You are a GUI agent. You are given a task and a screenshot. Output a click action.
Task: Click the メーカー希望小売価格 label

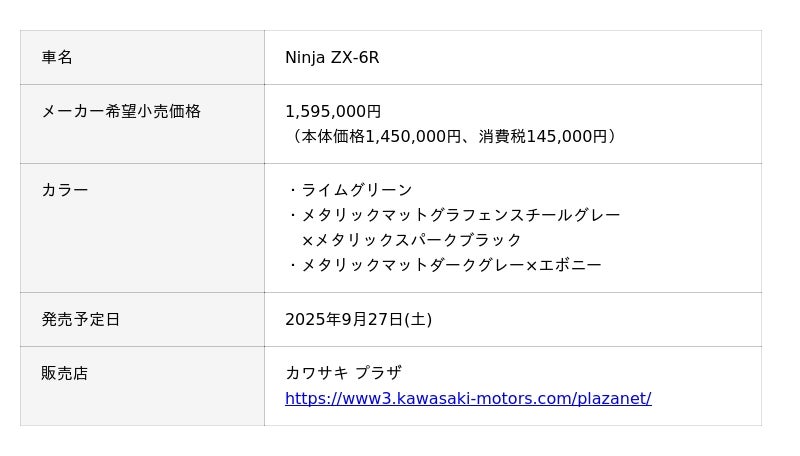pos(121,111)
